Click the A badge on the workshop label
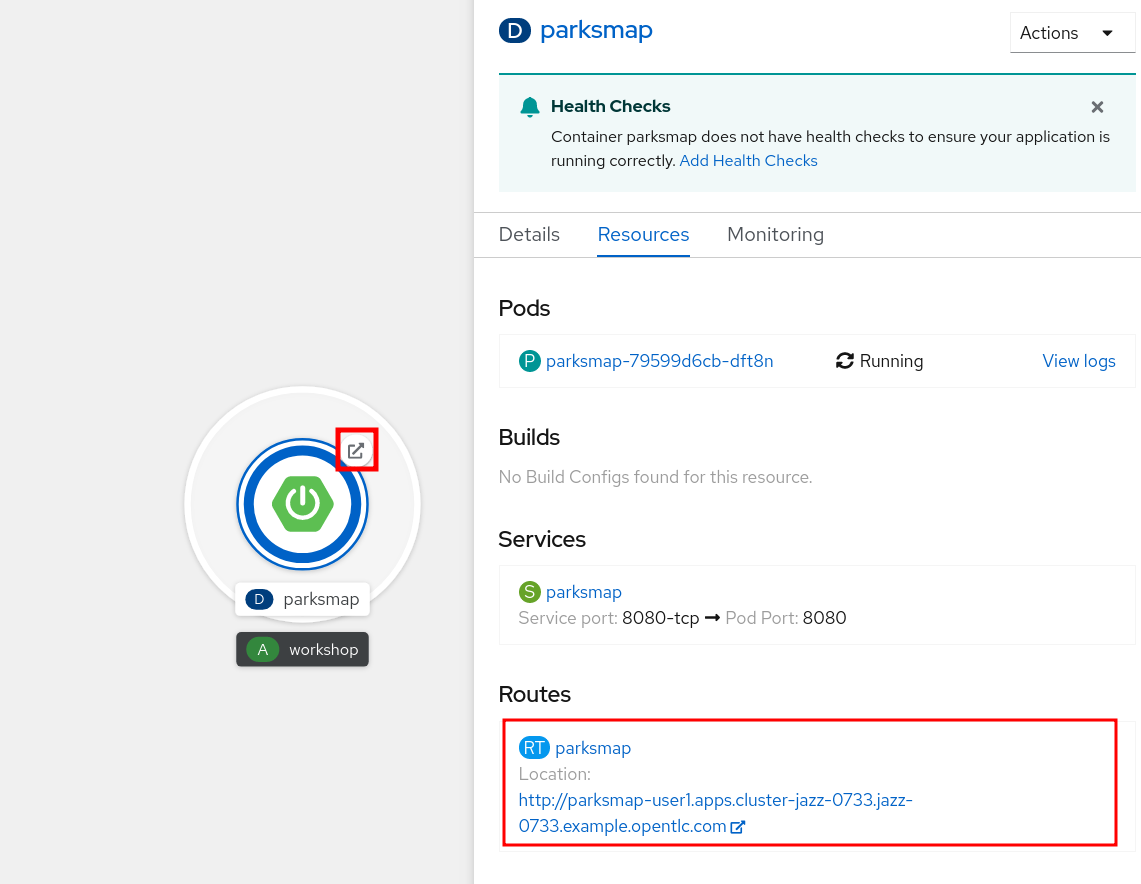This screenshot has height=884, width=1141. [261, 649]
